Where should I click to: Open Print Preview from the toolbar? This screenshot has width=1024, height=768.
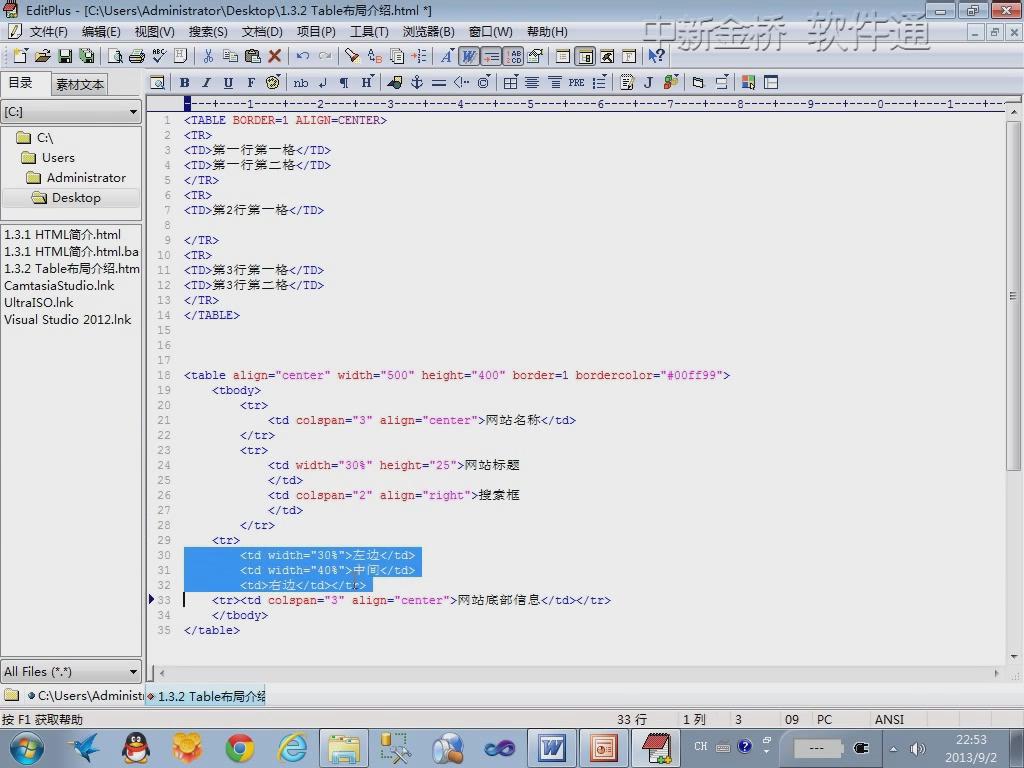(x=115, y=56)
